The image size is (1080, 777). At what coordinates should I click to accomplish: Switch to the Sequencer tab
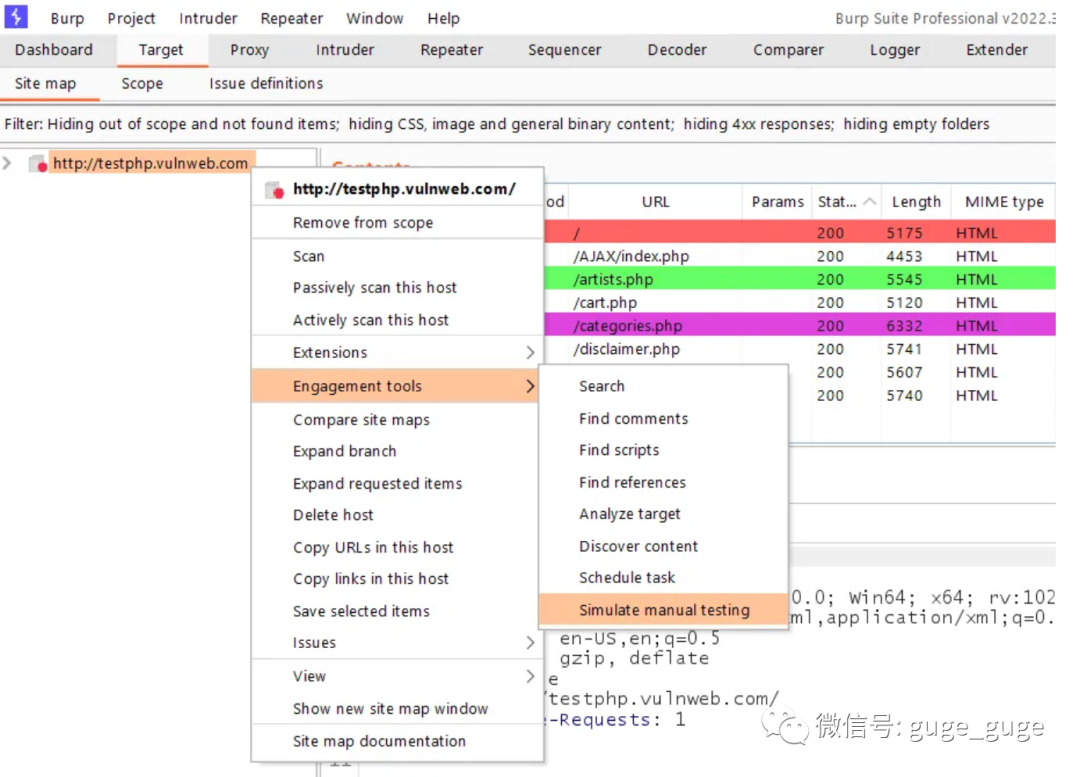(564, 50)
